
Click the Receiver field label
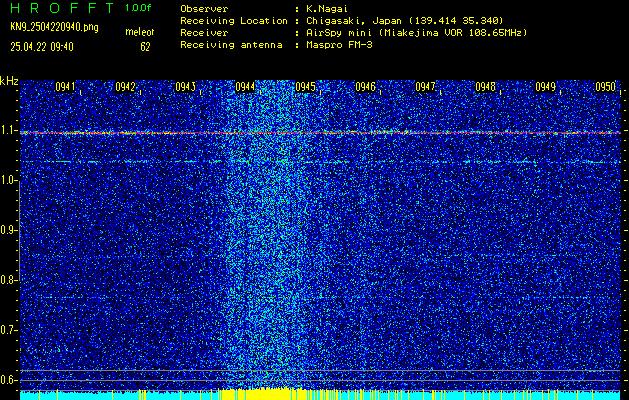[204, 33]
